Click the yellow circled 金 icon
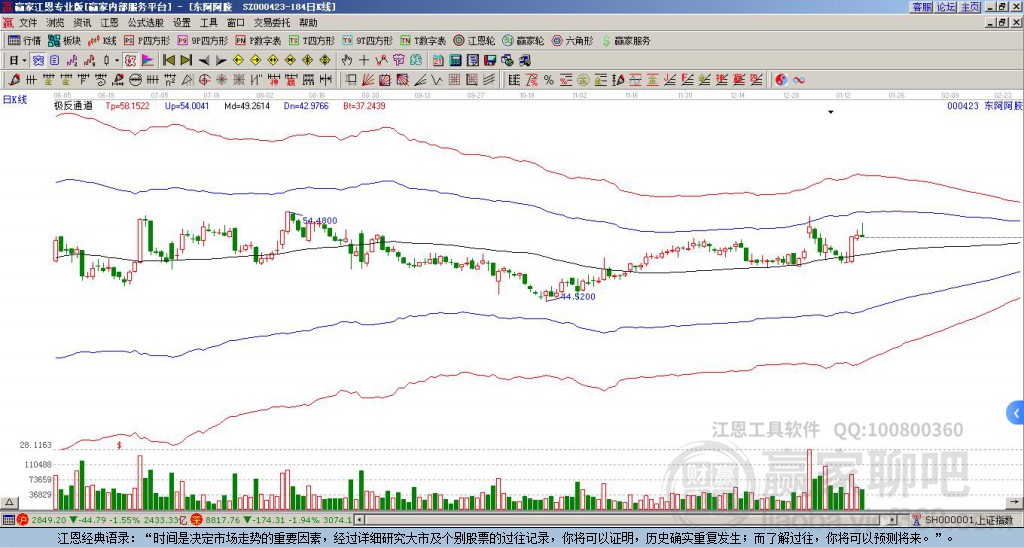1024x548 pixels. coord(583,80)
